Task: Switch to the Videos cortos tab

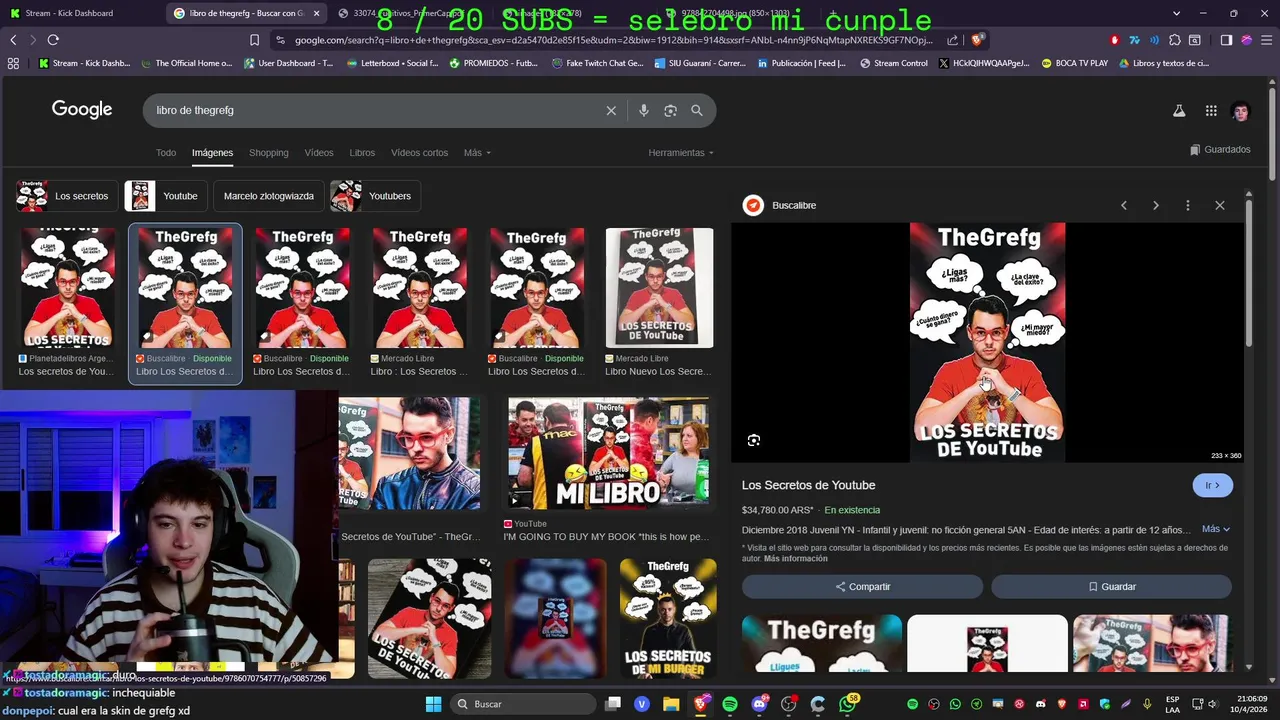Action: click(x=419, y=153)
